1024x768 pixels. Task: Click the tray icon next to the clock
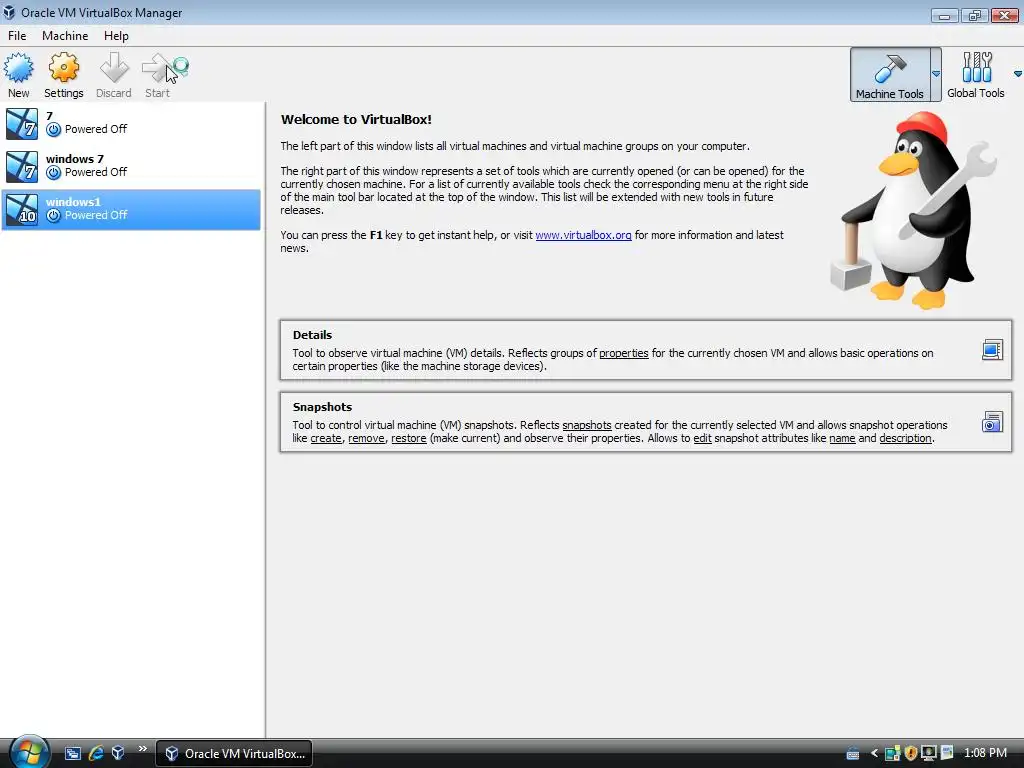pos(947,753)
